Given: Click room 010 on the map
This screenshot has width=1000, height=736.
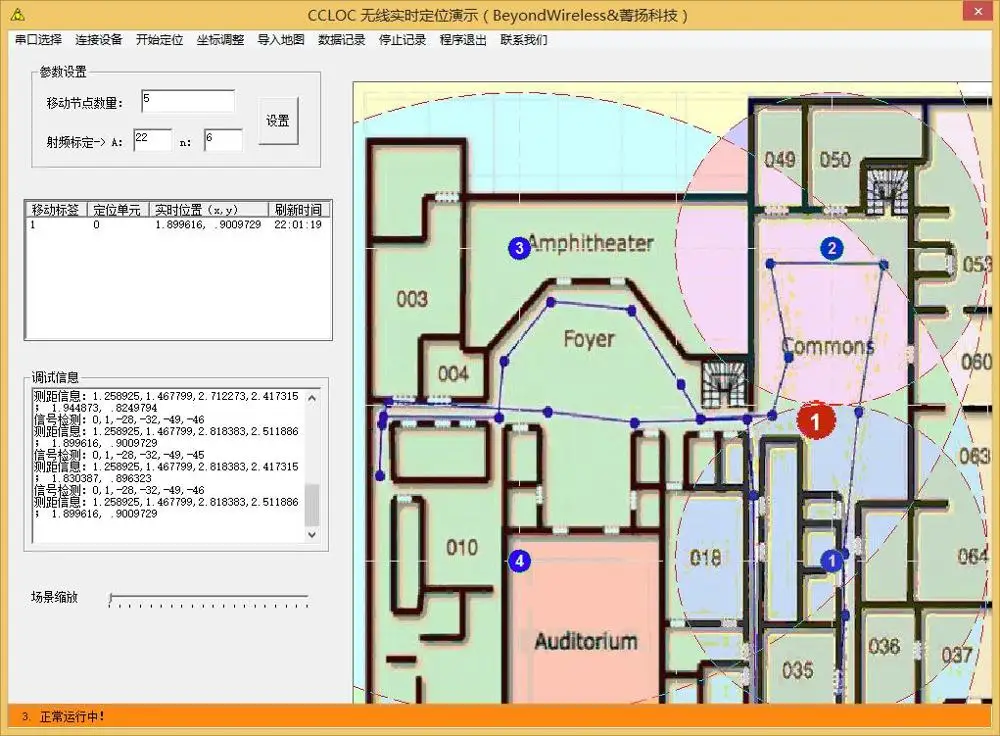Looking at the screenshot, I should coord(462,547).
